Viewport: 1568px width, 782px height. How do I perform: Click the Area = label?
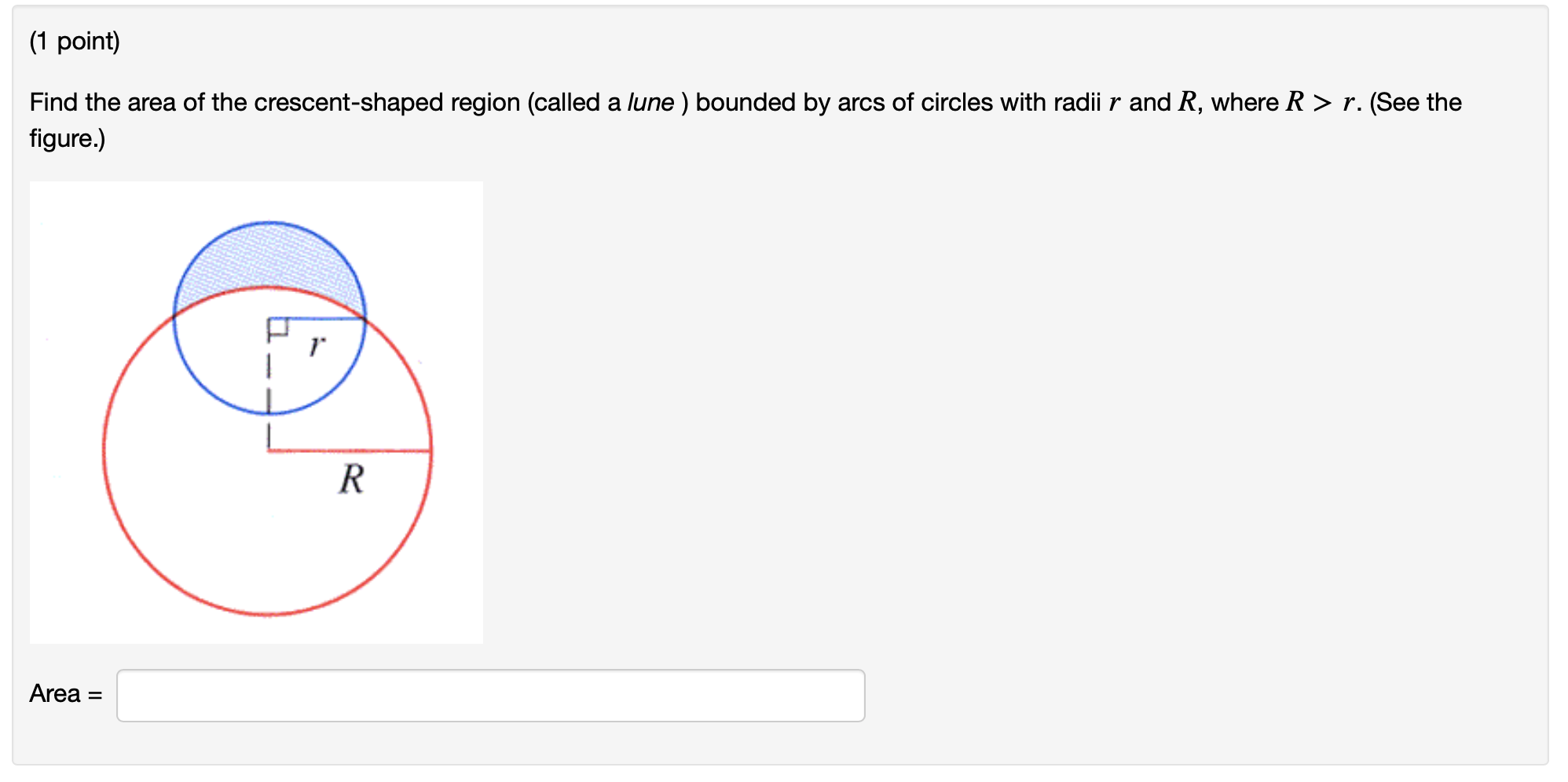click(64, 694)
